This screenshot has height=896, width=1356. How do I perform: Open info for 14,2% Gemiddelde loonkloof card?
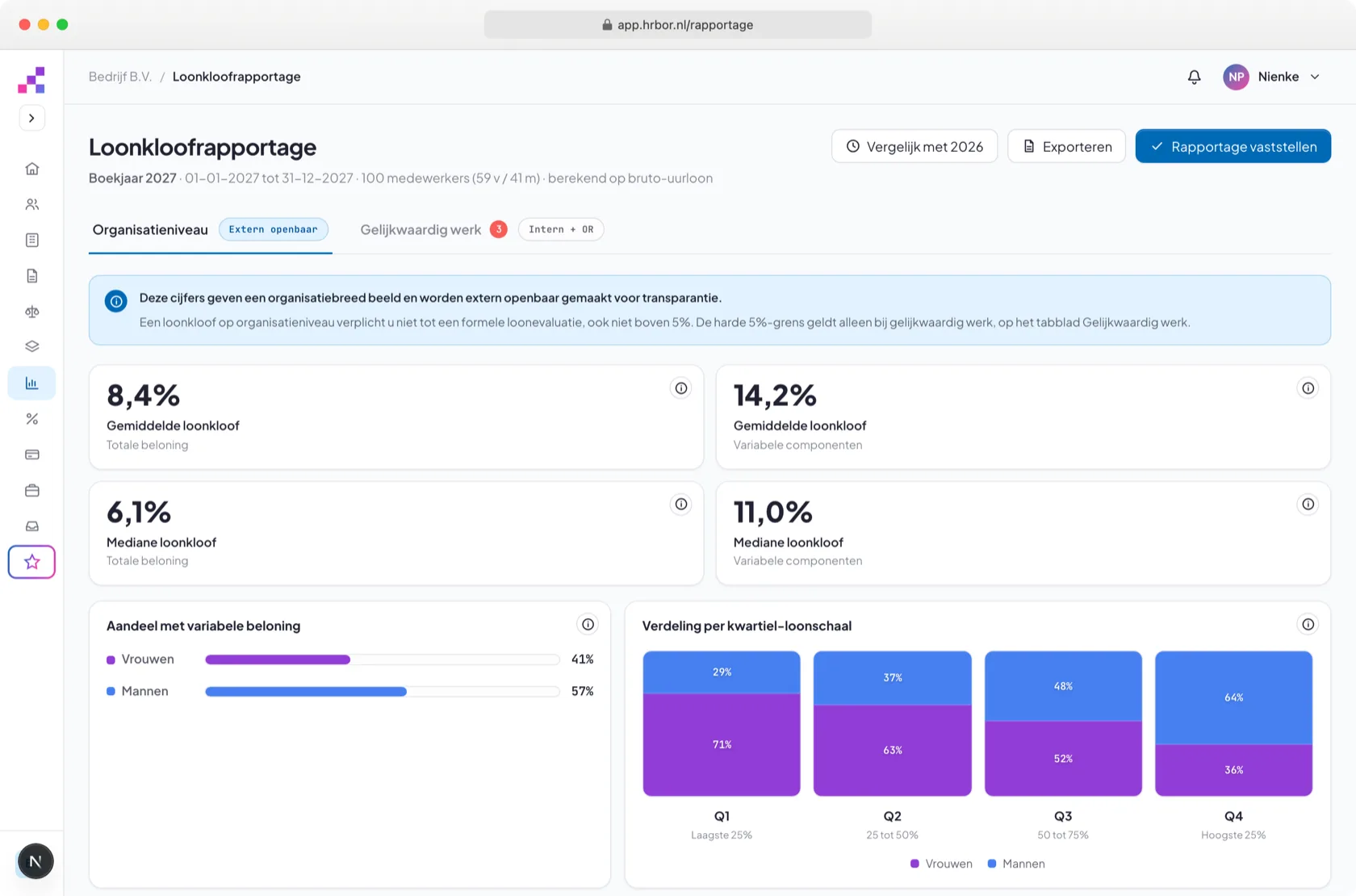(1308, 388)
